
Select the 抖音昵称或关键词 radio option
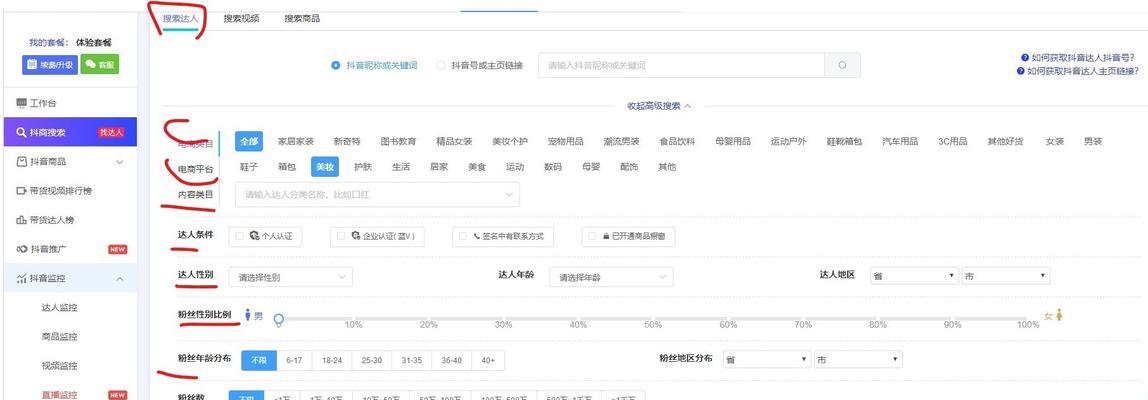pos(335,65)
